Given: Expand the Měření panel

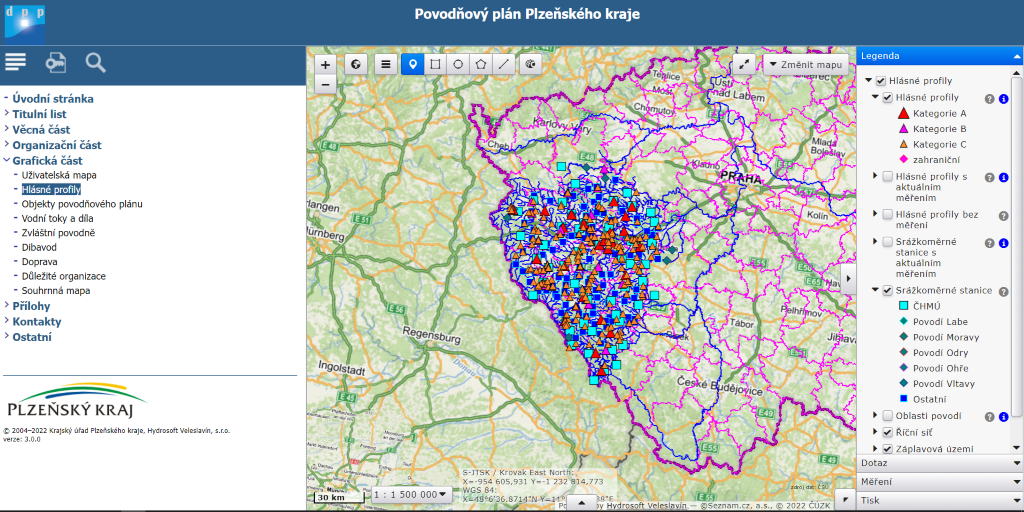Looking at the screenshot, I should (940, 482).
